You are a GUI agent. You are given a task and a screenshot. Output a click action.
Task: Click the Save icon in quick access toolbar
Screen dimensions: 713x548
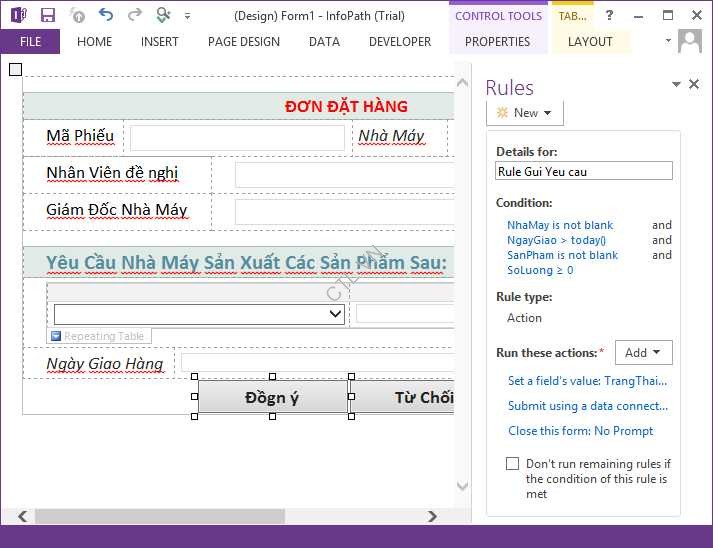click(x=47, y=15)
